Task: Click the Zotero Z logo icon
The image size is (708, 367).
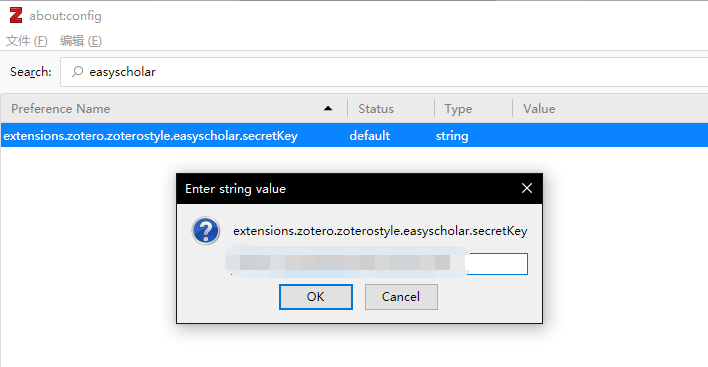Action: (x=16, y=15)
